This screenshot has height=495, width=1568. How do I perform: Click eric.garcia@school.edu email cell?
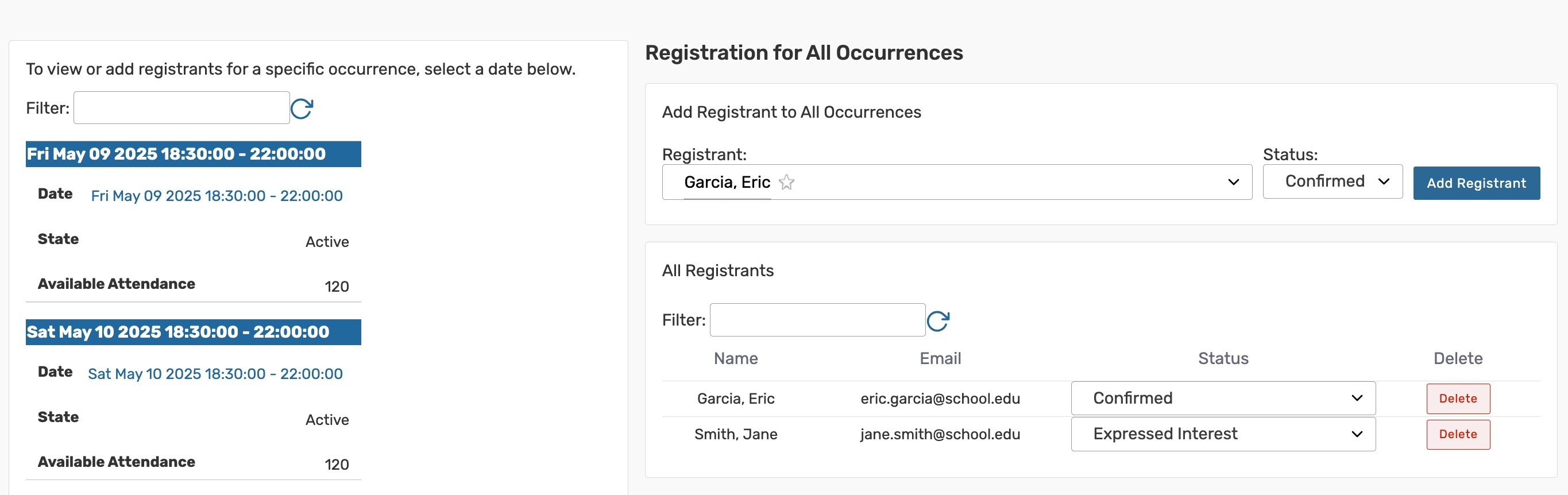(x=940, y=399)
